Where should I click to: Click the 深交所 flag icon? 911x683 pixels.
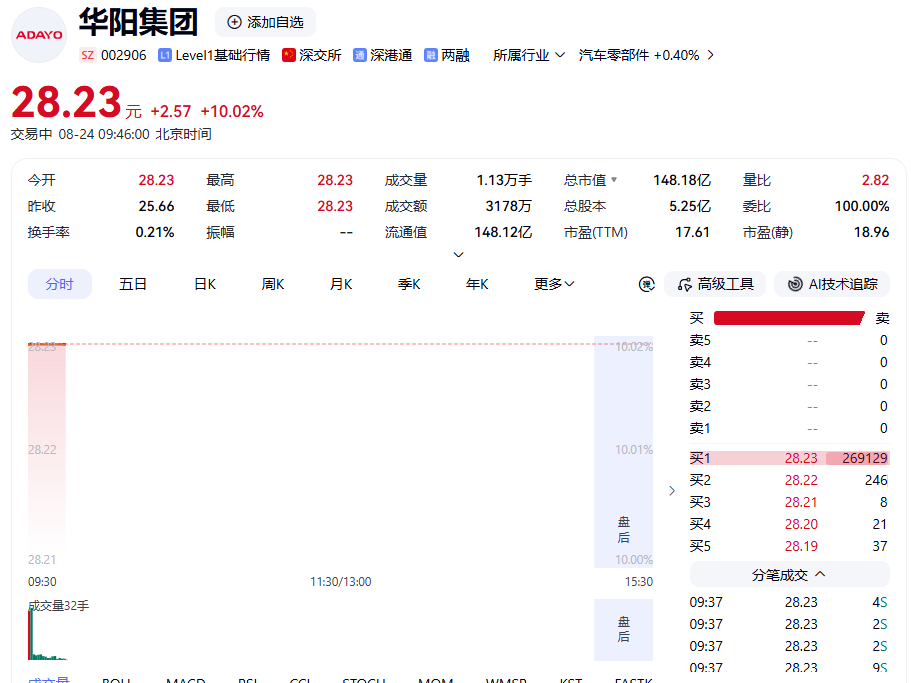coord(289,55)
